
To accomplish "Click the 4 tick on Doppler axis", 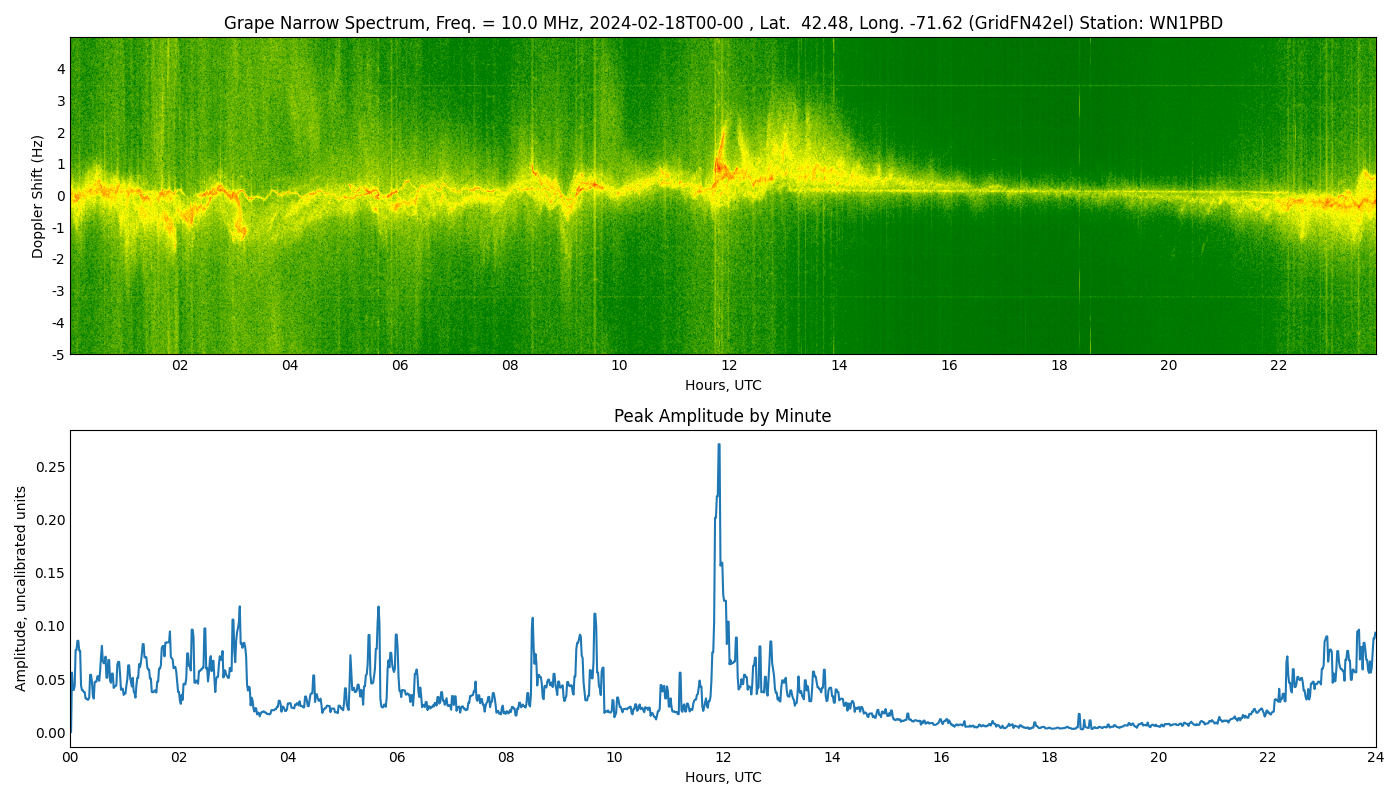I will coord(61,69).
